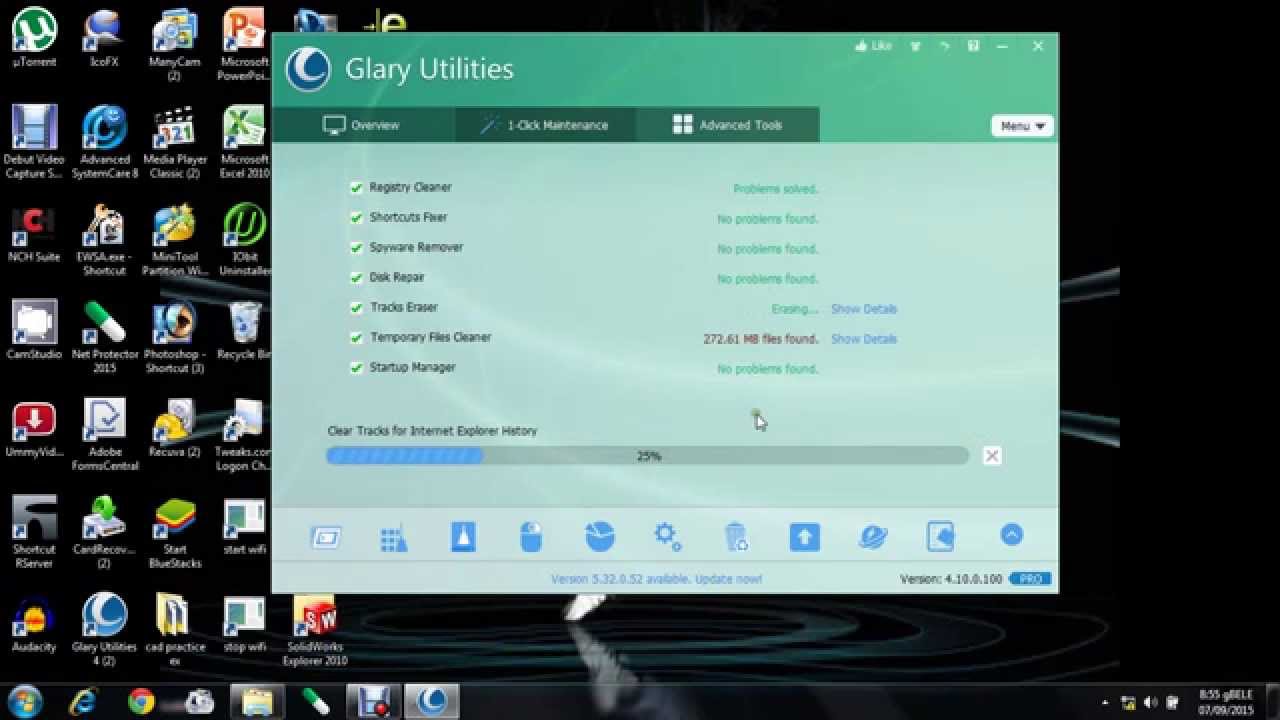
Task: Click the volume icon in system tray
Action: [1150, 702]
